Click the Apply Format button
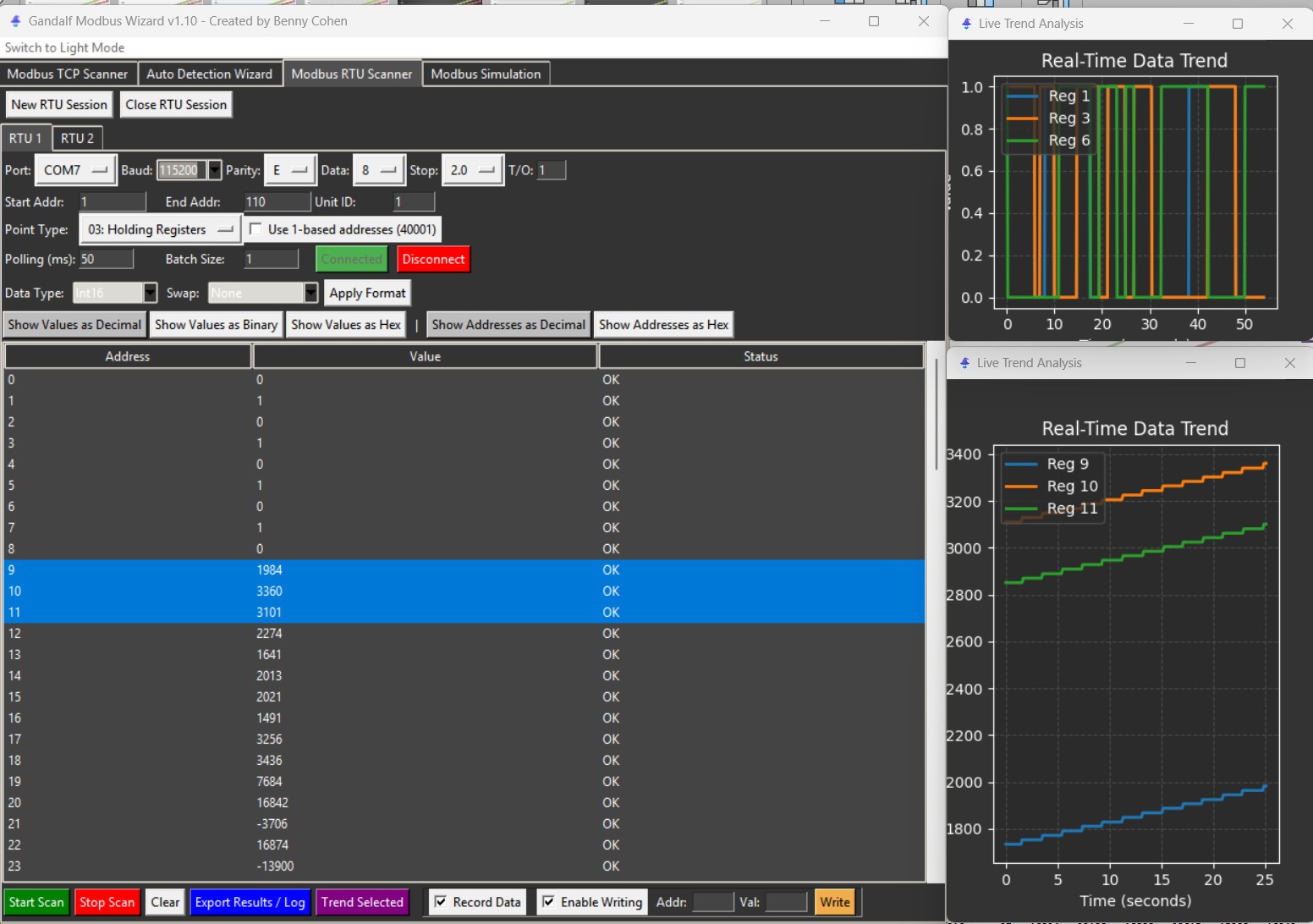The image size is (1313, 924). point(367,293)
